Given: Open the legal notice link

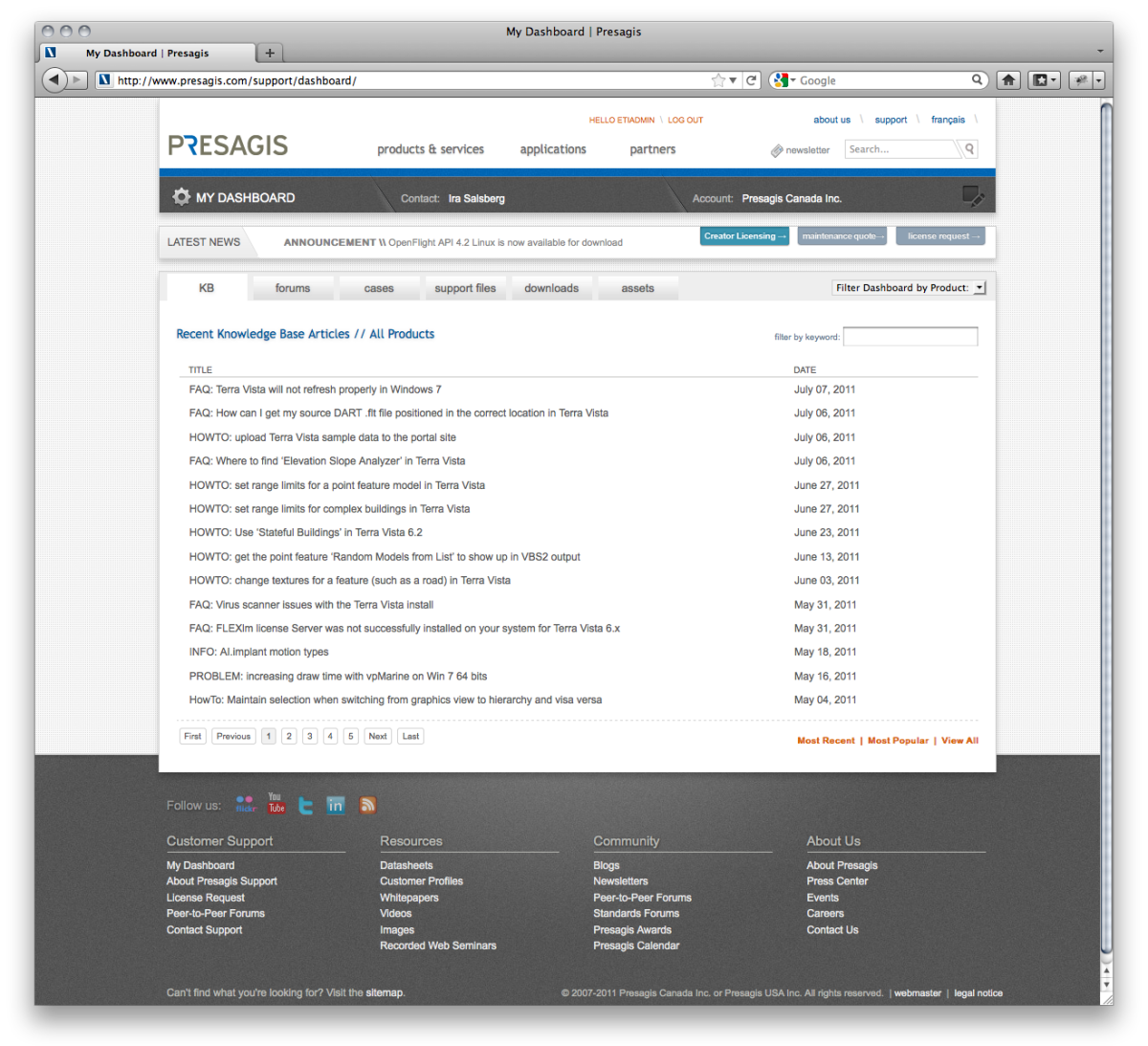Looking at the screenshot, I should 979,993.
